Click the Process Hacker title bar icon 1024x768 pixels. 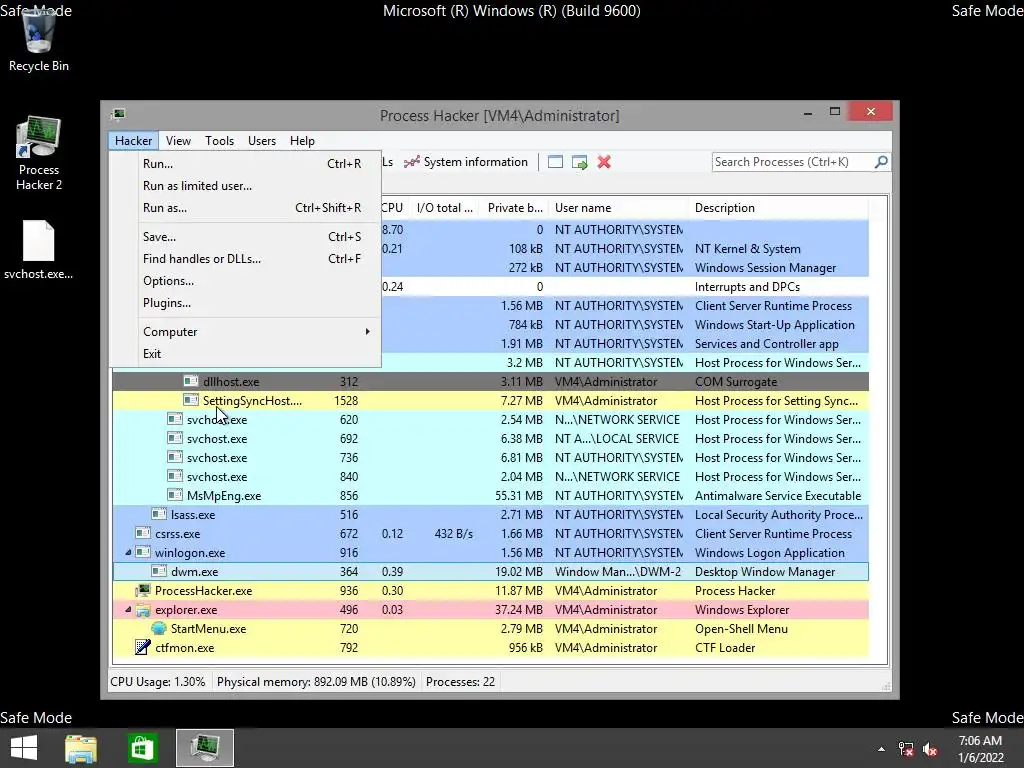(118, 114)
